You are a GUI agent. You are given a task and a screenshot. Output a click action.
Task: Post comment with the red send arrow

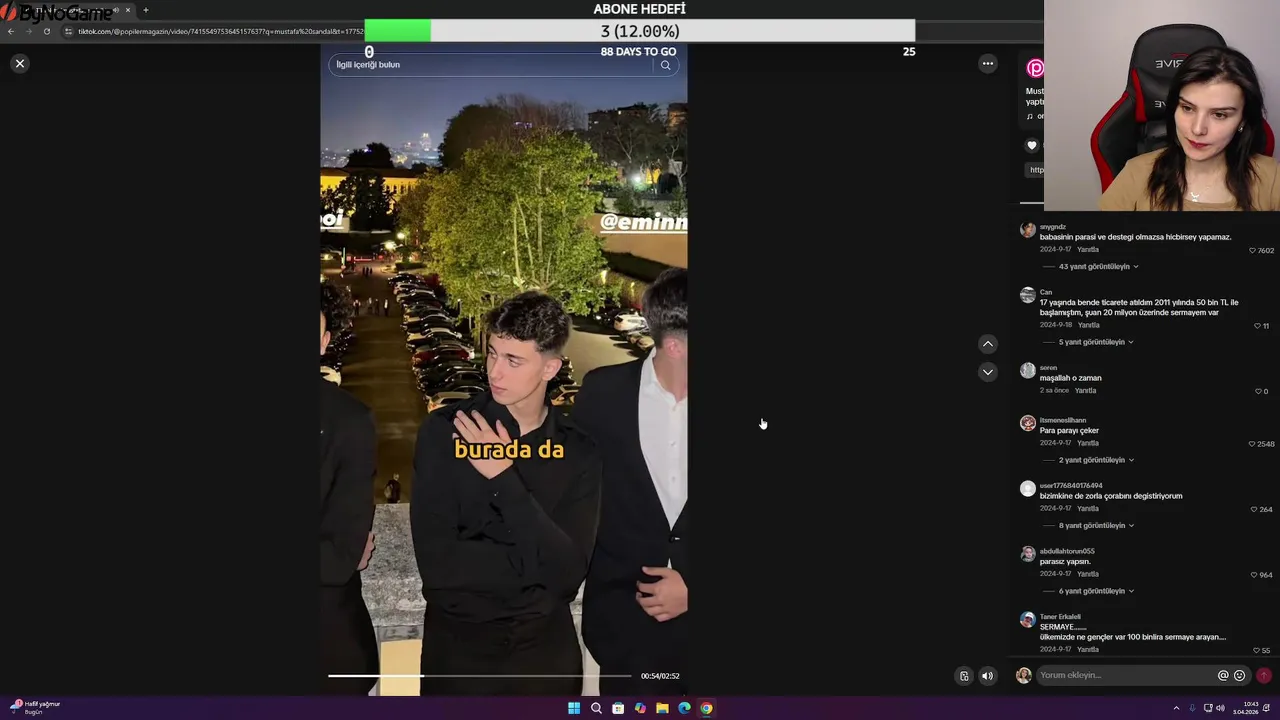click(x=1264, y=676)
